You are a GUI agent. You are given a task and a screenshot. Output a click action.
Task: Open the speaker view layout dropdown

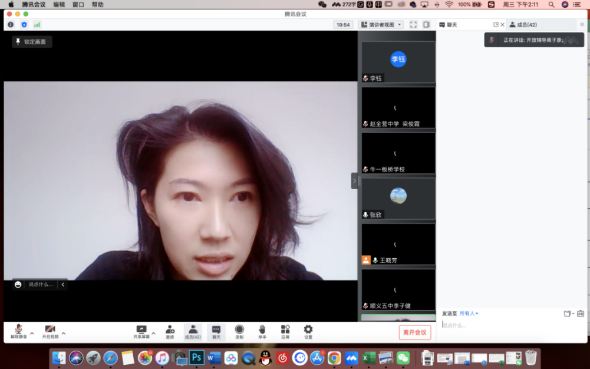(381, 25)
